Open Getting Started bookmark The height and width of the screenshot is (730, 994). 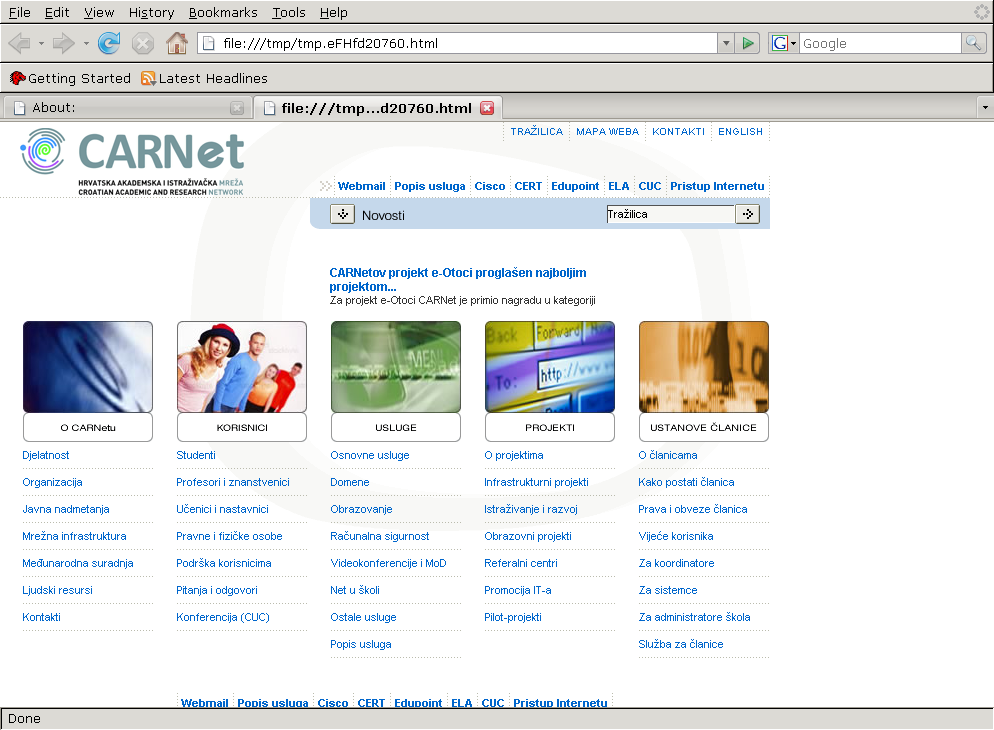(70, 78)
